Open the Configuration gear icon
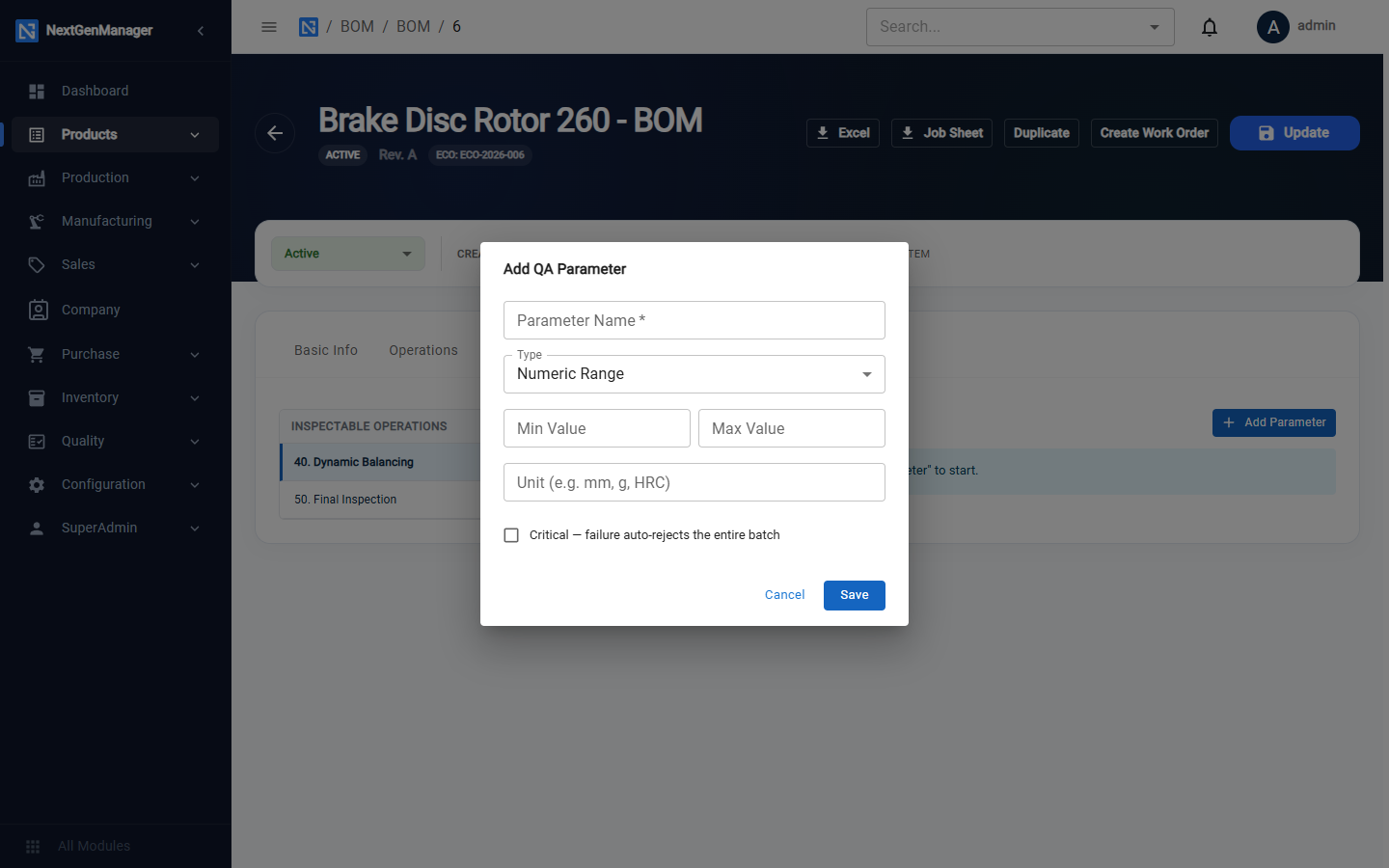Image resolution: width=1389 pixels, height=868 pixels. click(x=37, y=484)
